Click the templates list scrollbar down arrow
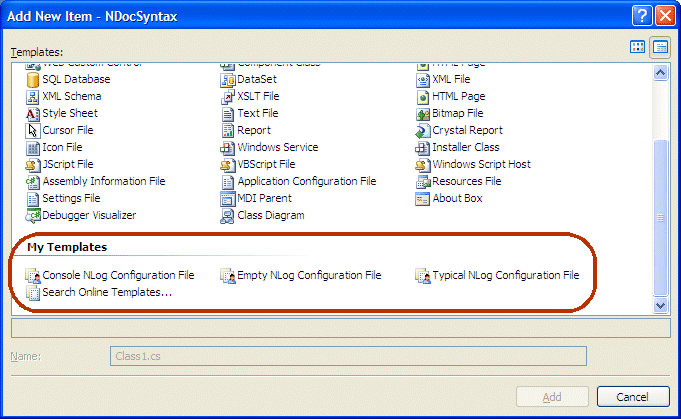This screenshot has height=419, width=681. click(660, 305)
